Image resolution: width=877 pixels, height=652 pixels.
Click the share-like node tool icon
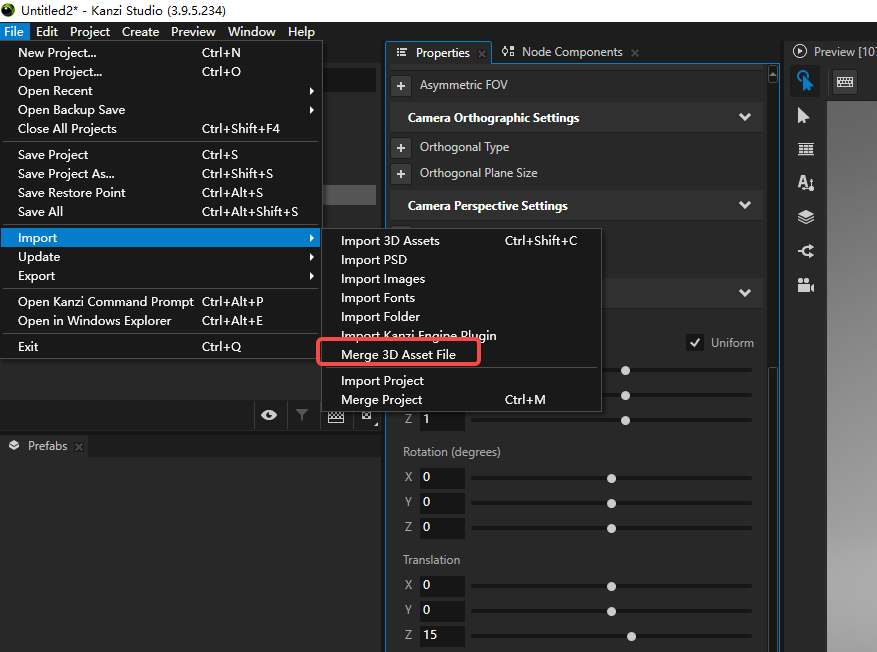pyautogui.click(x=805, y=251)
